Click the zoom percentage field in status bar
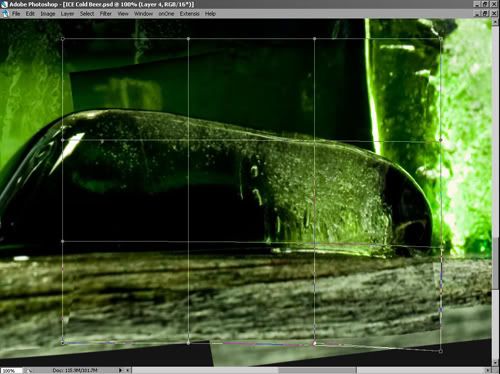 tap(11, 371)
